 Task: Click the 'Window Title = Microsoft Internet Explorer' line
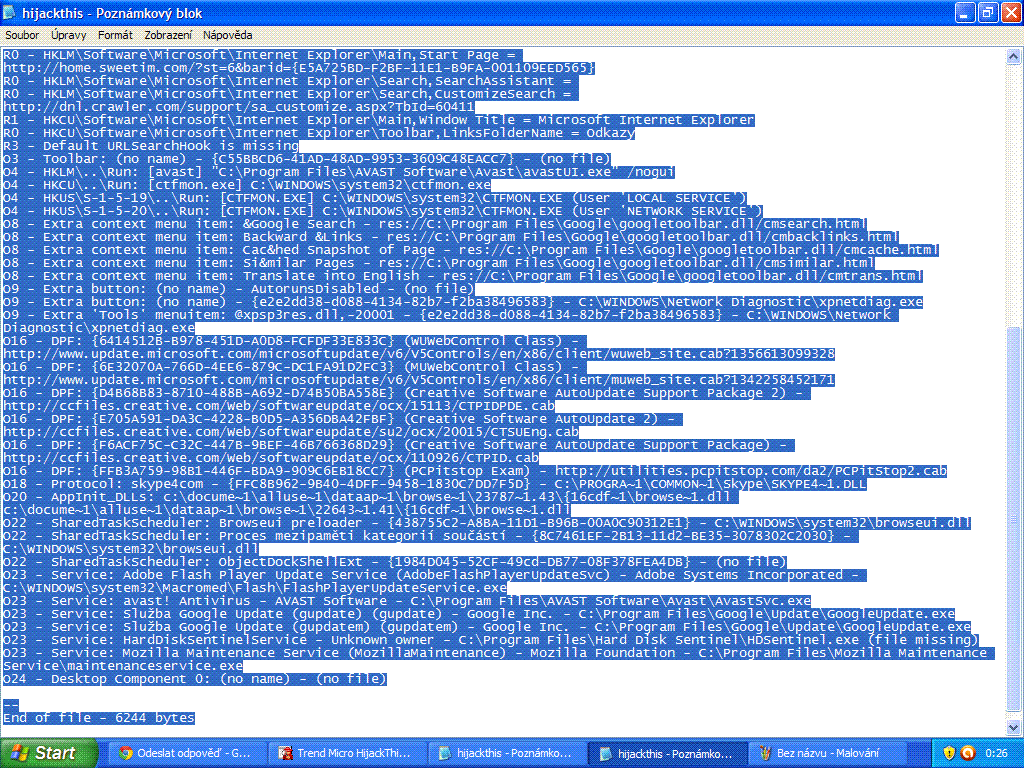[379, 120]
